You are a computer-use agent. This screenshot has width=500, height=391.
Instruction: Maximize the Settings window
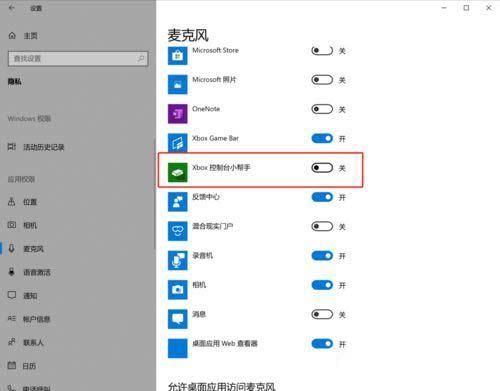[x=466, y=8]
